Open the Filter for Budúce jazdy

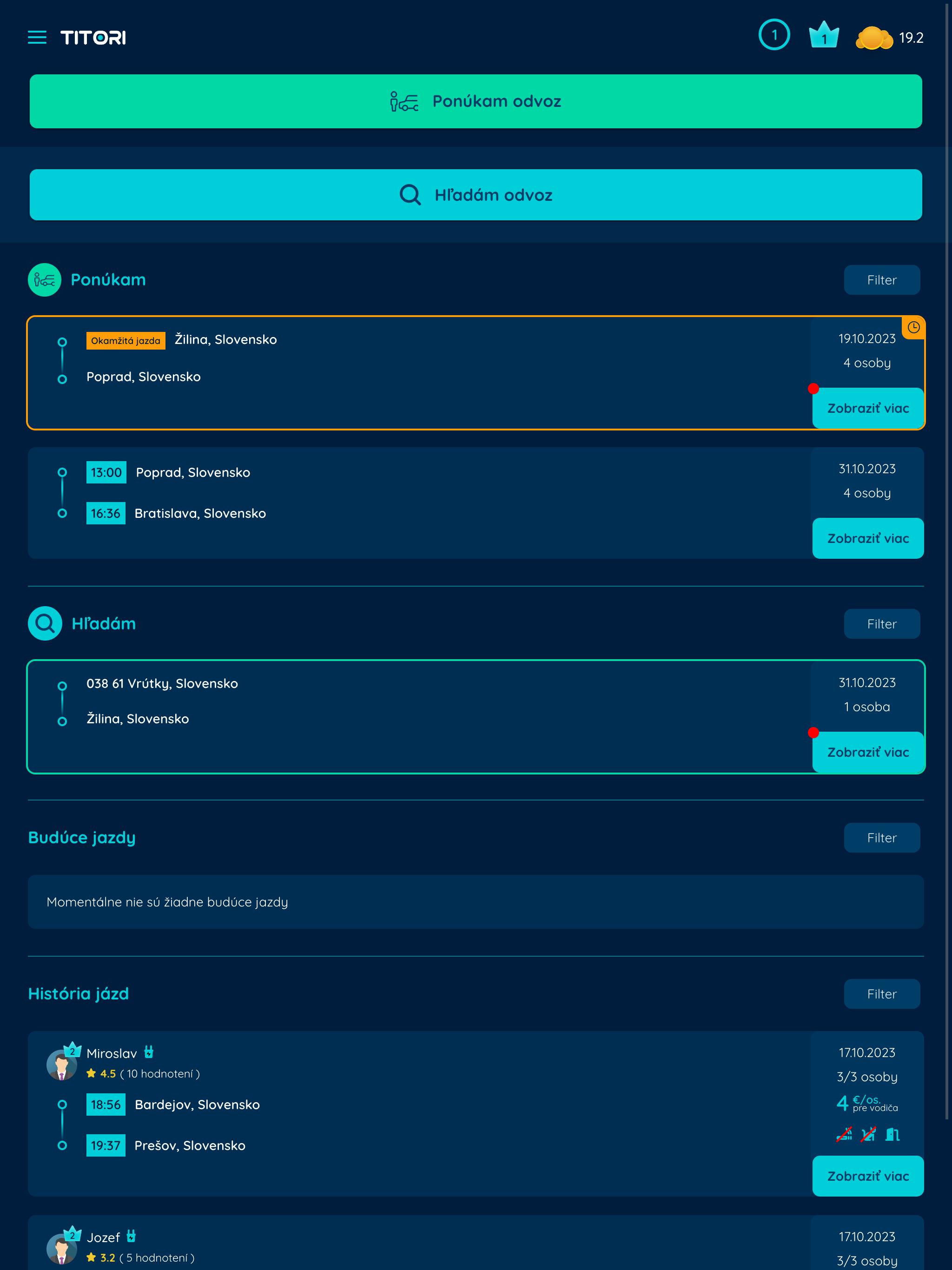881,838
